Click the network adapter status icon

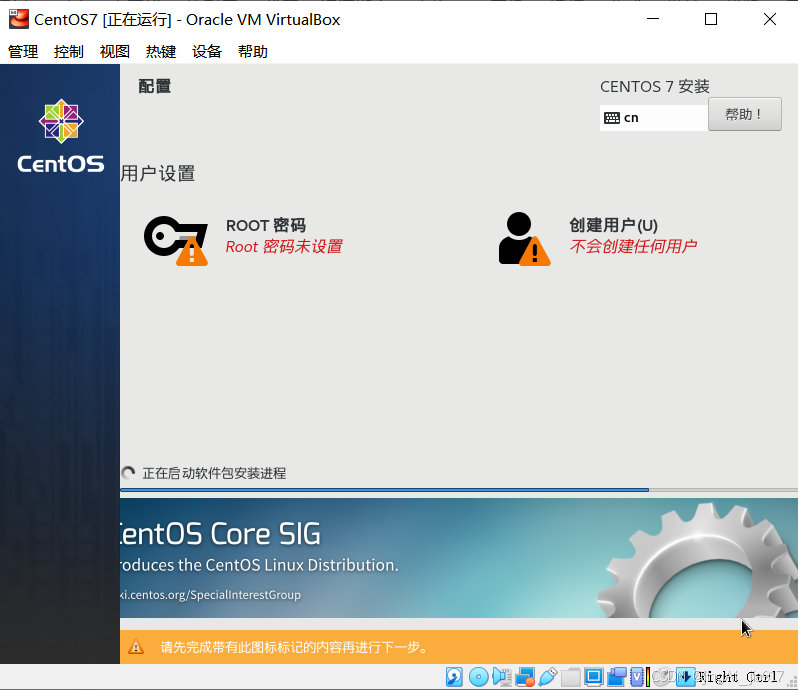tap(525, 677)
